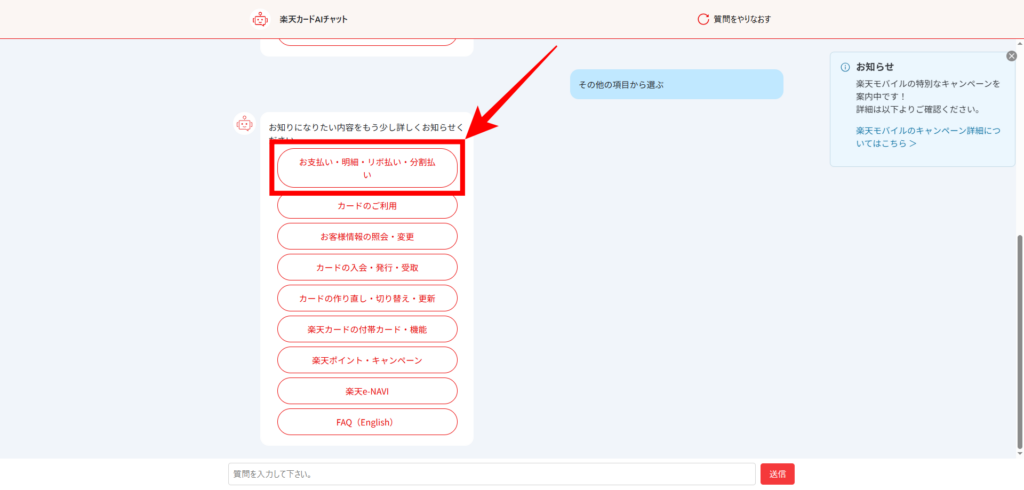
Task: Click the robot logo in the header
Action: pyautogui.click(x=260, y=19)
